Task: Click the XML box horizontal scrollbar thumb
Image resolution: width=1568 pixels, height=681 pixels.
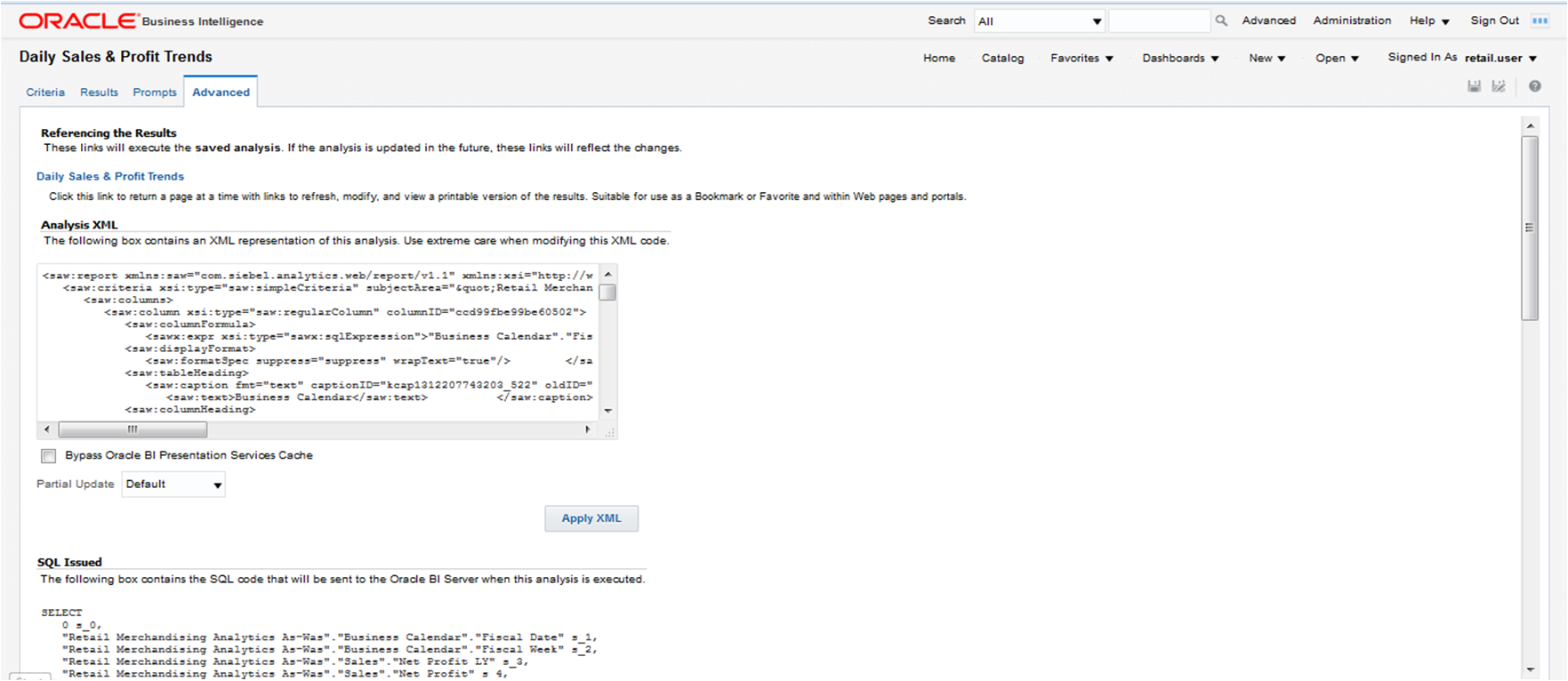Action: (x=133, y=429)
